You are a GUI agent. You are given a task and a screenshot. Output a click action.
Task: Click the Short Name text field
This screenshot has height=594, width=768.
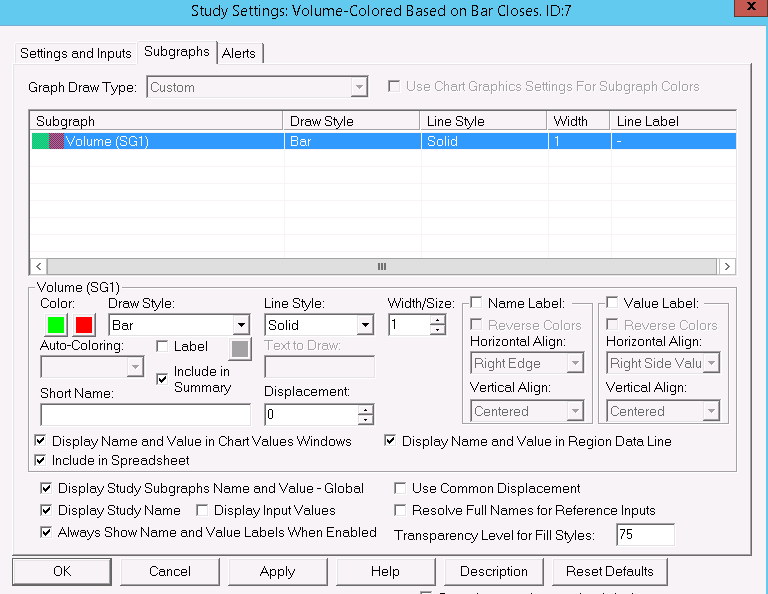tap(145, 414)
